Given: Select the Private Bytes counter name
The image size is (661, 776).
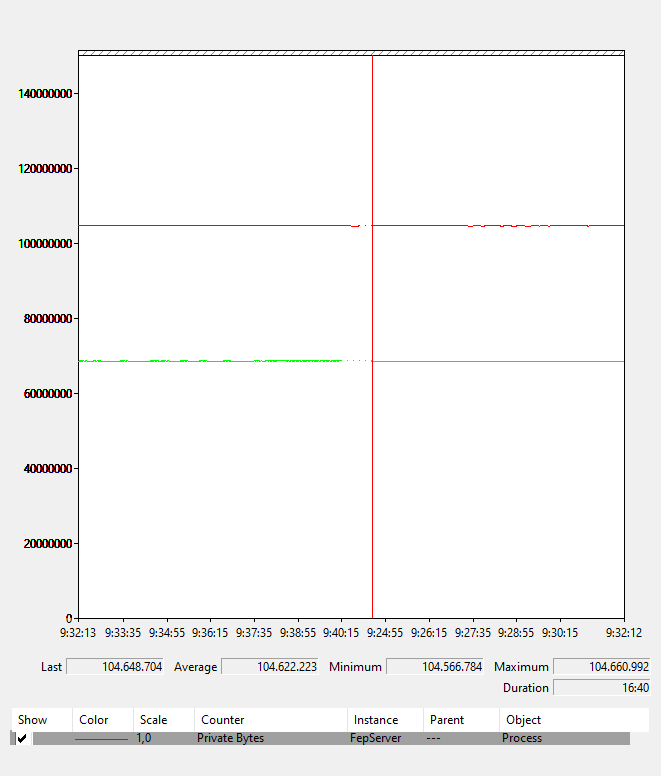Looking at the screenshot, I should tap(231, 738).
